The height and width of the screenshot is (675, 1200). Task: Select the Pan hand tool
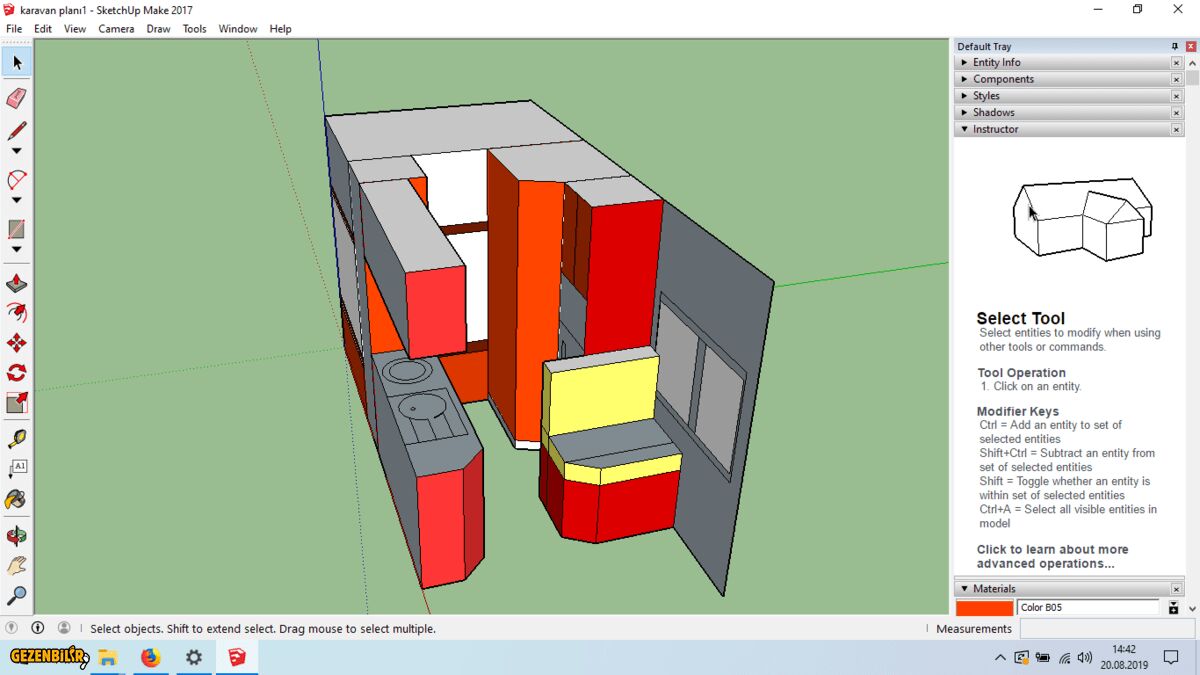pyautogui.click(x=16, y=566)
